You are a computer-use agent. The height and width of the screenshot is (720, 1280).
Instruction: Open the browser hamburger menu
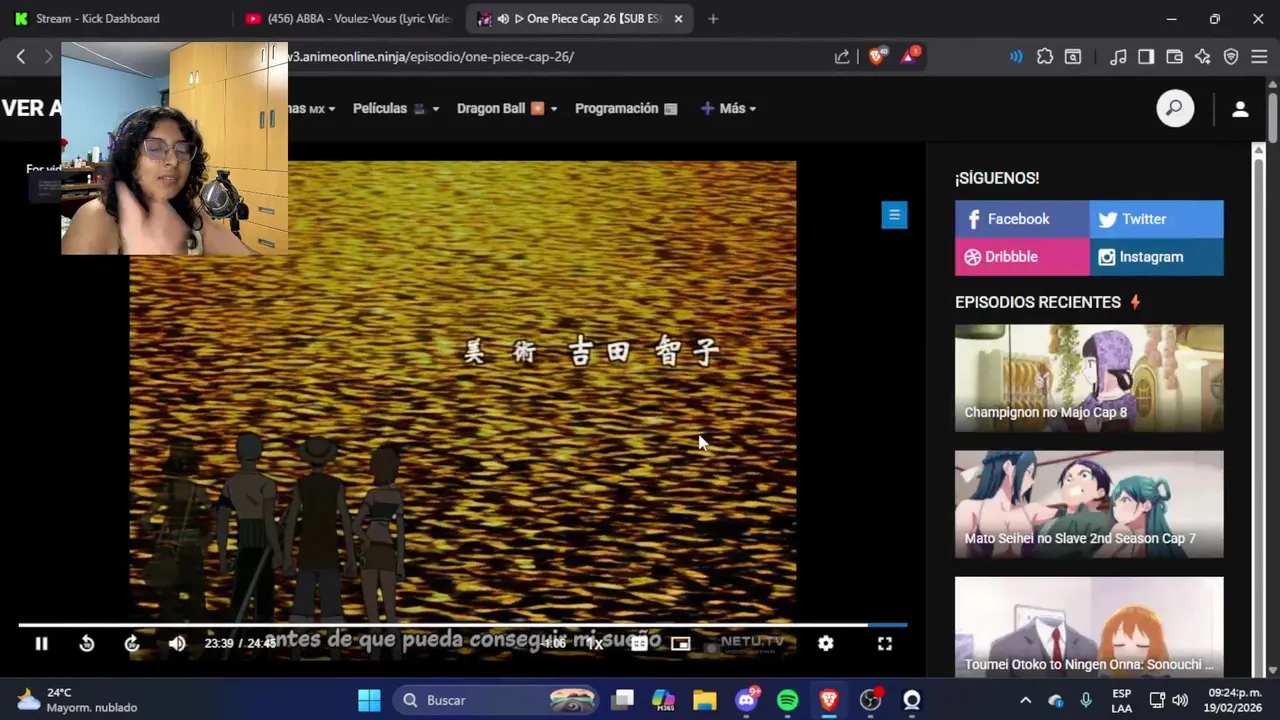click(1259, 57)
